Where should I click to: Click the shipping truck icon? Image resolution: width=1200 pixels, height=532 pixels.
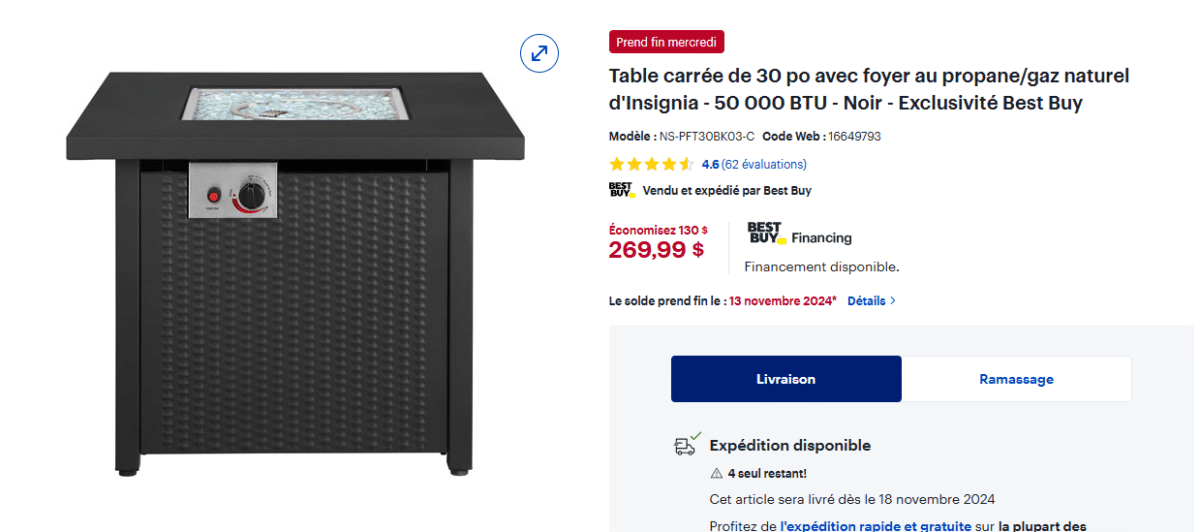click(685, 444)
